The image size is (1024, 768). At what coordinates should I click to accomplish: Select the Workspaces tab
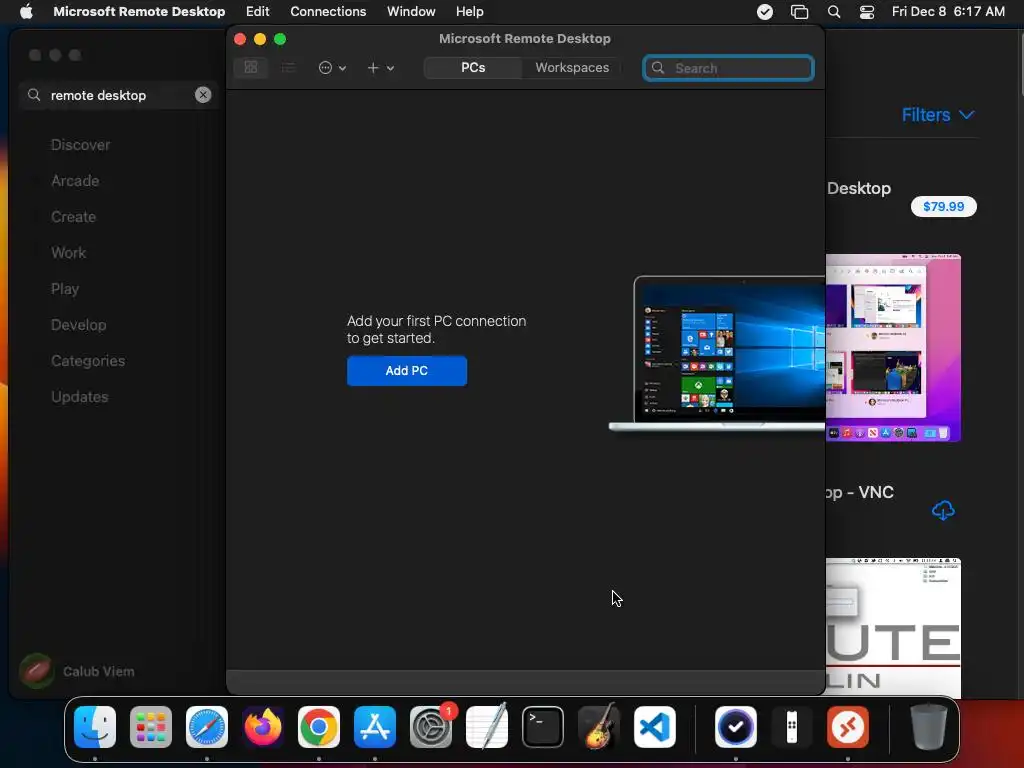(571, 68)
